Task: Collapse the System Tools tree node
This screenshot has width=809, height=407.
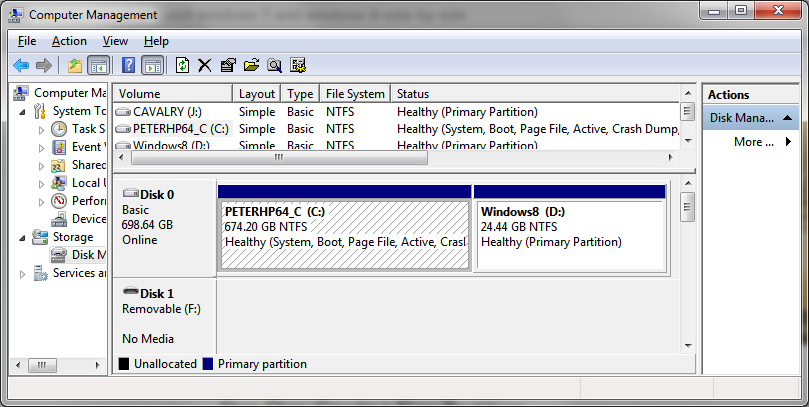Action: tap(22, 111)
